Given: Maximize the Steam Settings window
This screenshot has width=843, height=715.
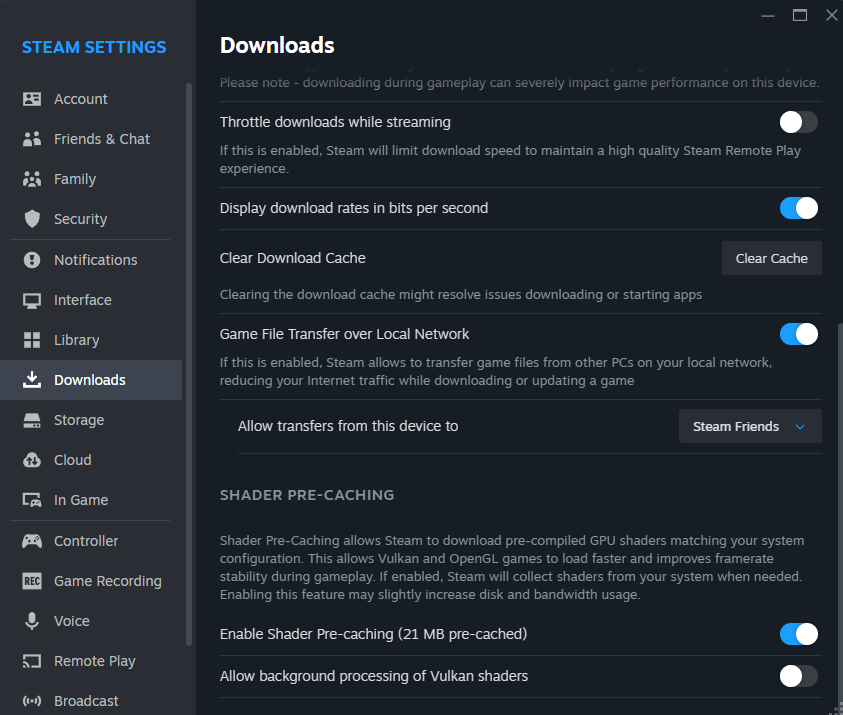Looking at the screenshot, I should pyautogui.click(x=800, y=15).
